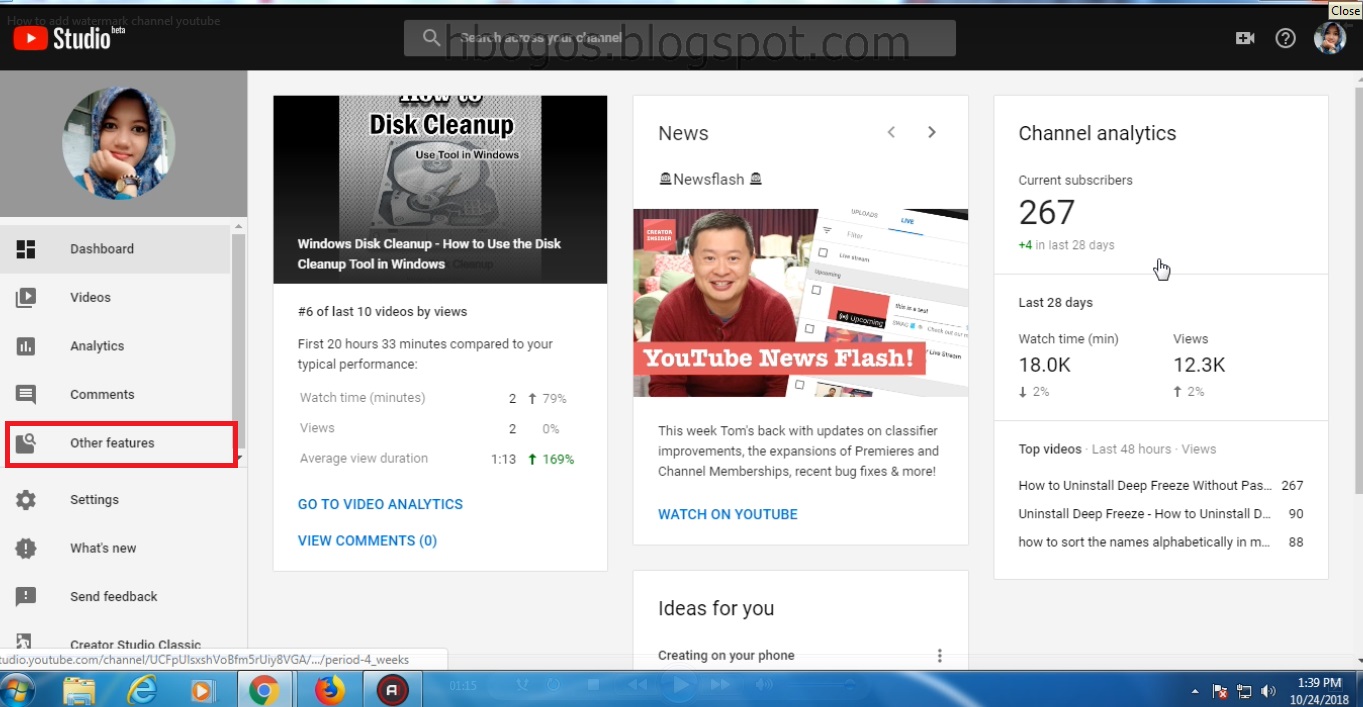Focus the search across your channel field
Viewport: 1363px width, 707px height.
click(x=680, y=38)
